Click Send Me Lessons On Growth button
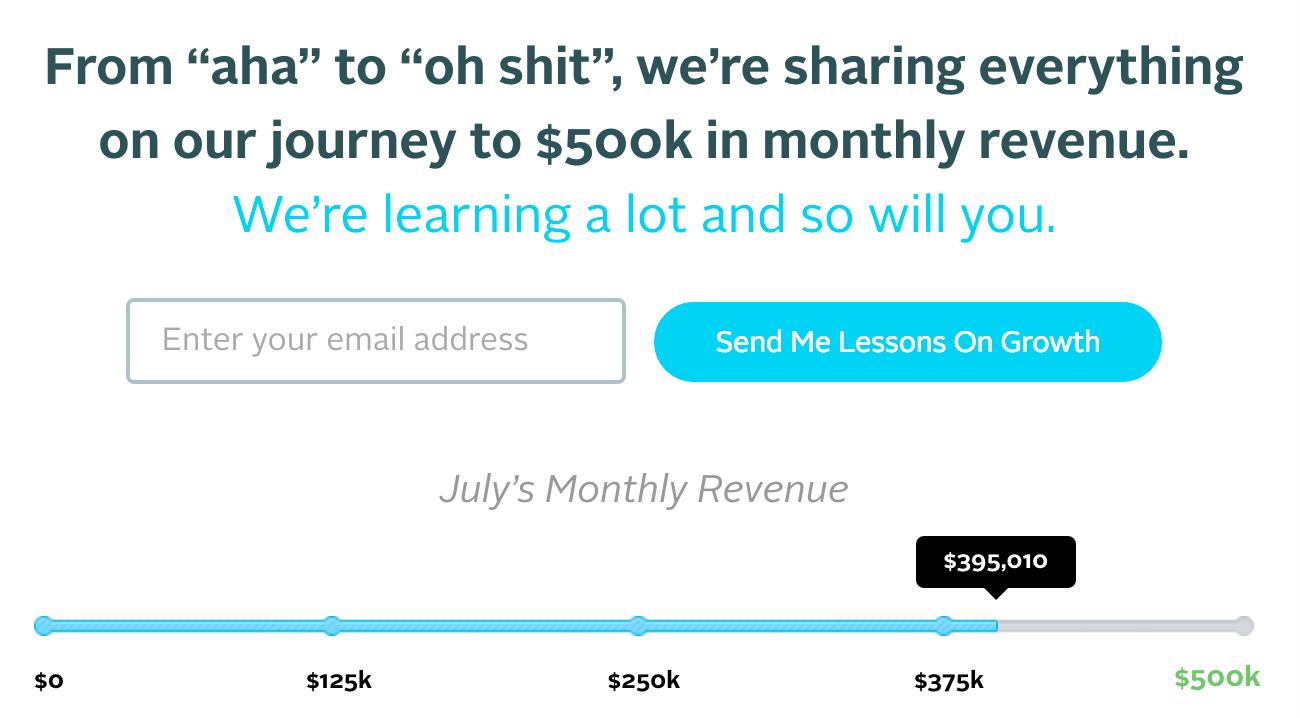This screenshot has width=1300, height=718. [x=908, y=342]
